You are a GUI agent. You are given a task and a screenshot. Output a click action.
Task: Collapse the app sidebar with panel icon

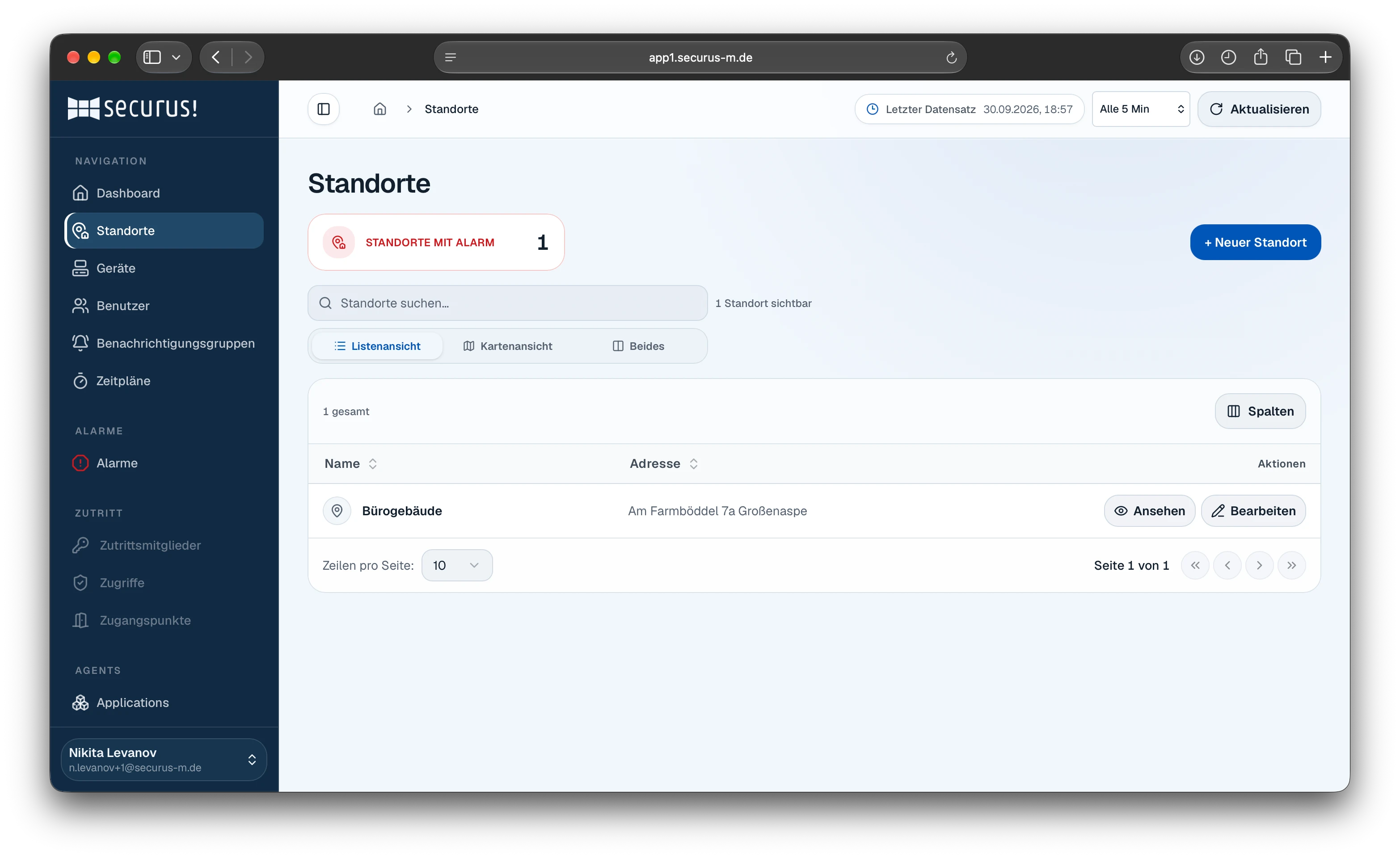323,109
